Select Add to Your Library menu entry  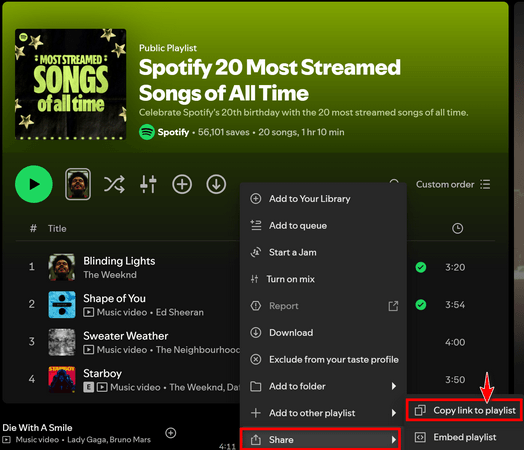pos(323,199)
